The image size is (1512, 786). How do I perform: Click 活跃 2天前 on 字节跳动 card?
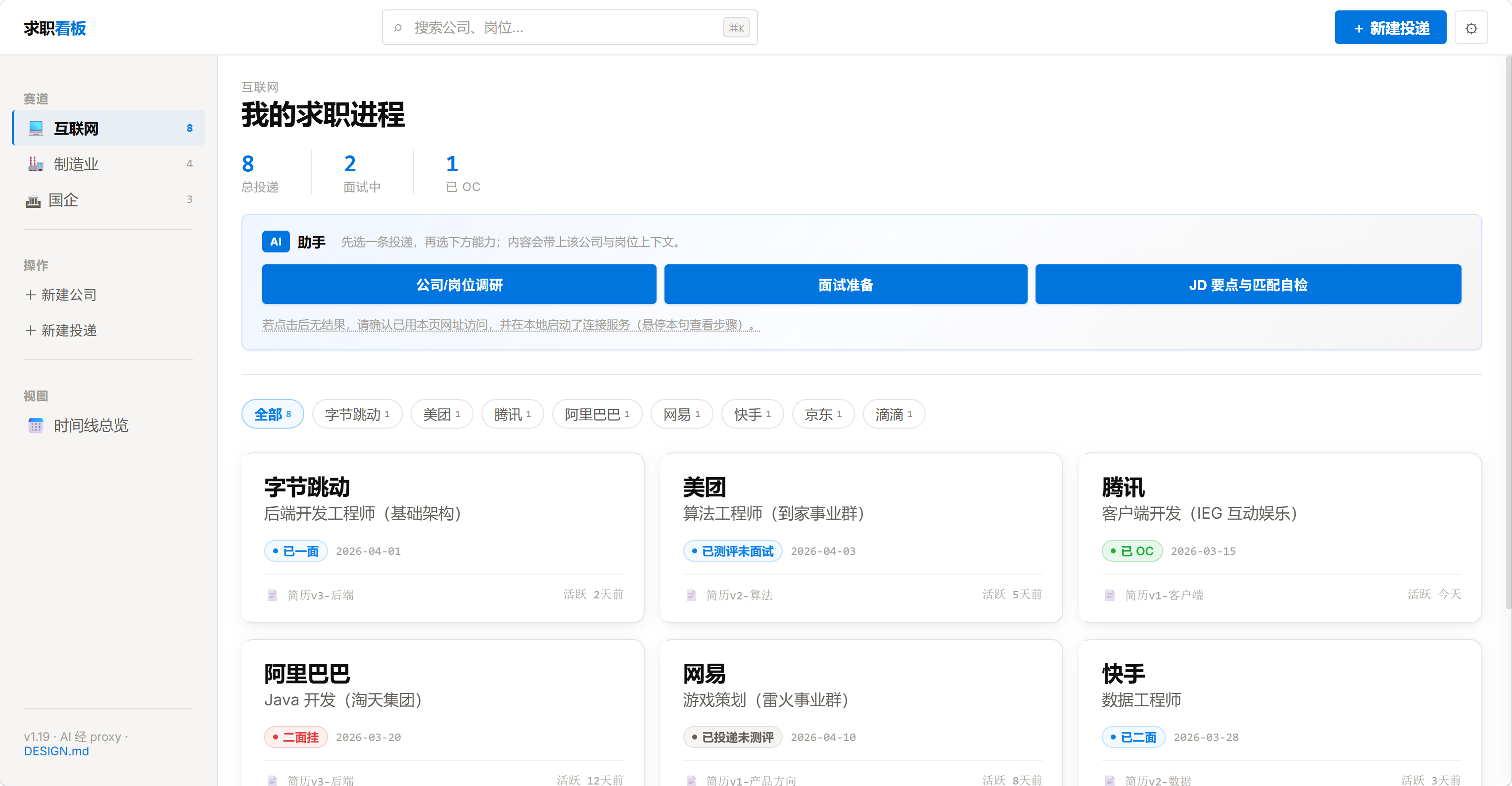tap(593, 594)
